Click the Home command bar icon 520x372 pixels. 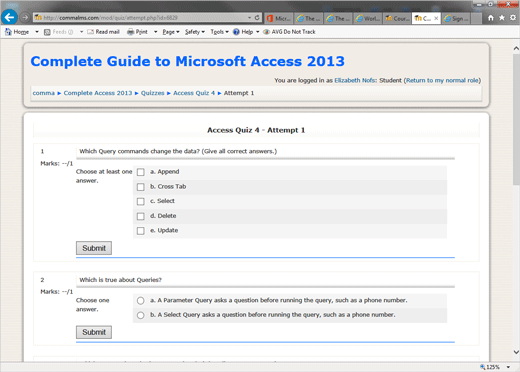(8, 32)
